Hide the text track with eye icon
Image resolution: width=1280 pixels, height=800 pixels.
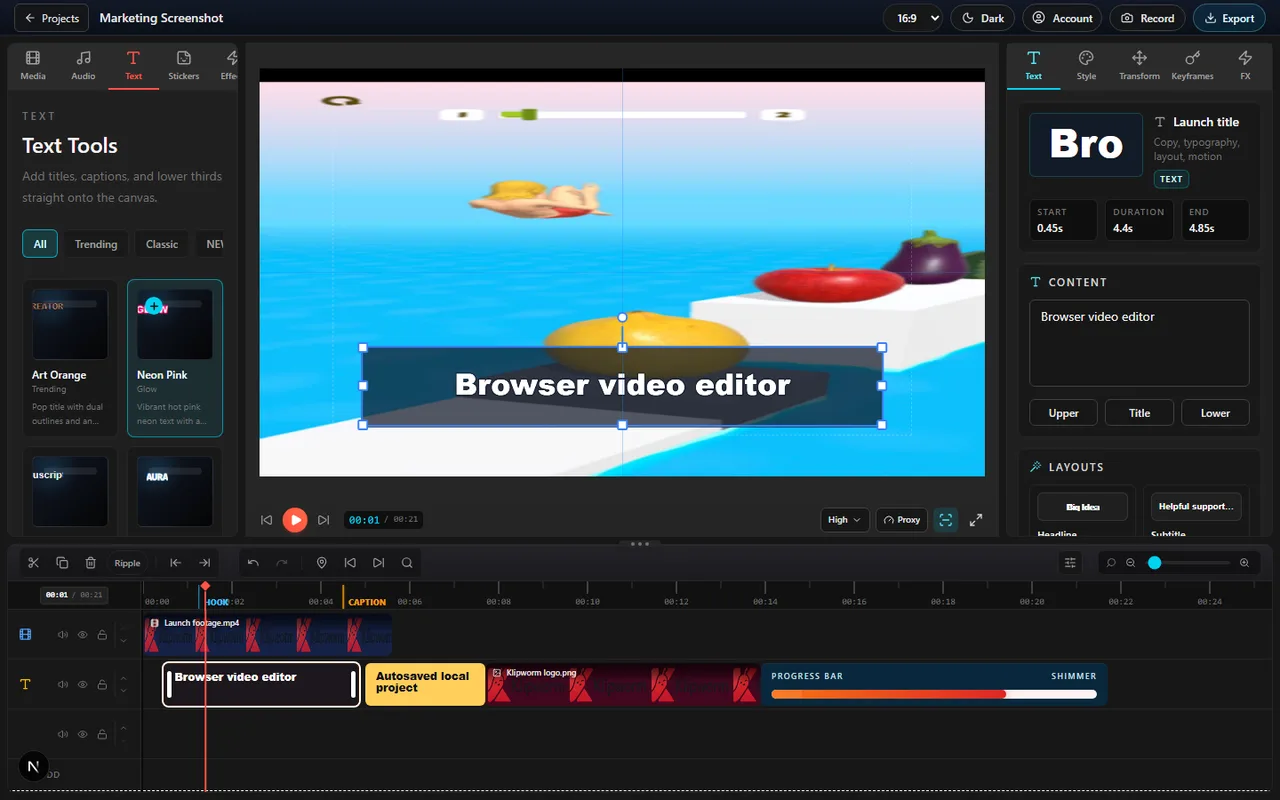click(83, 685)
